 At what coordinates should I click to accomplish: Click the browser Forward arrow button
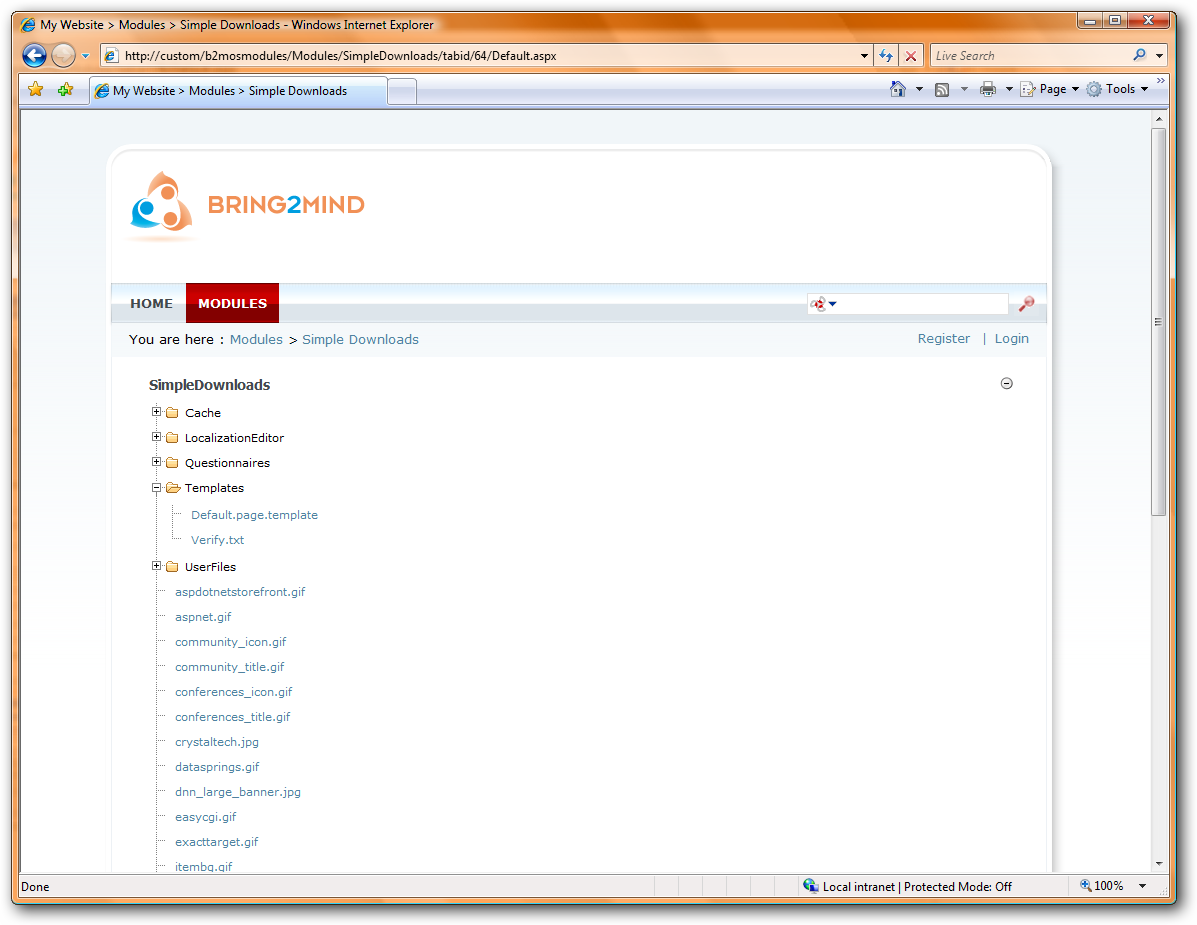tap(63, 56)
